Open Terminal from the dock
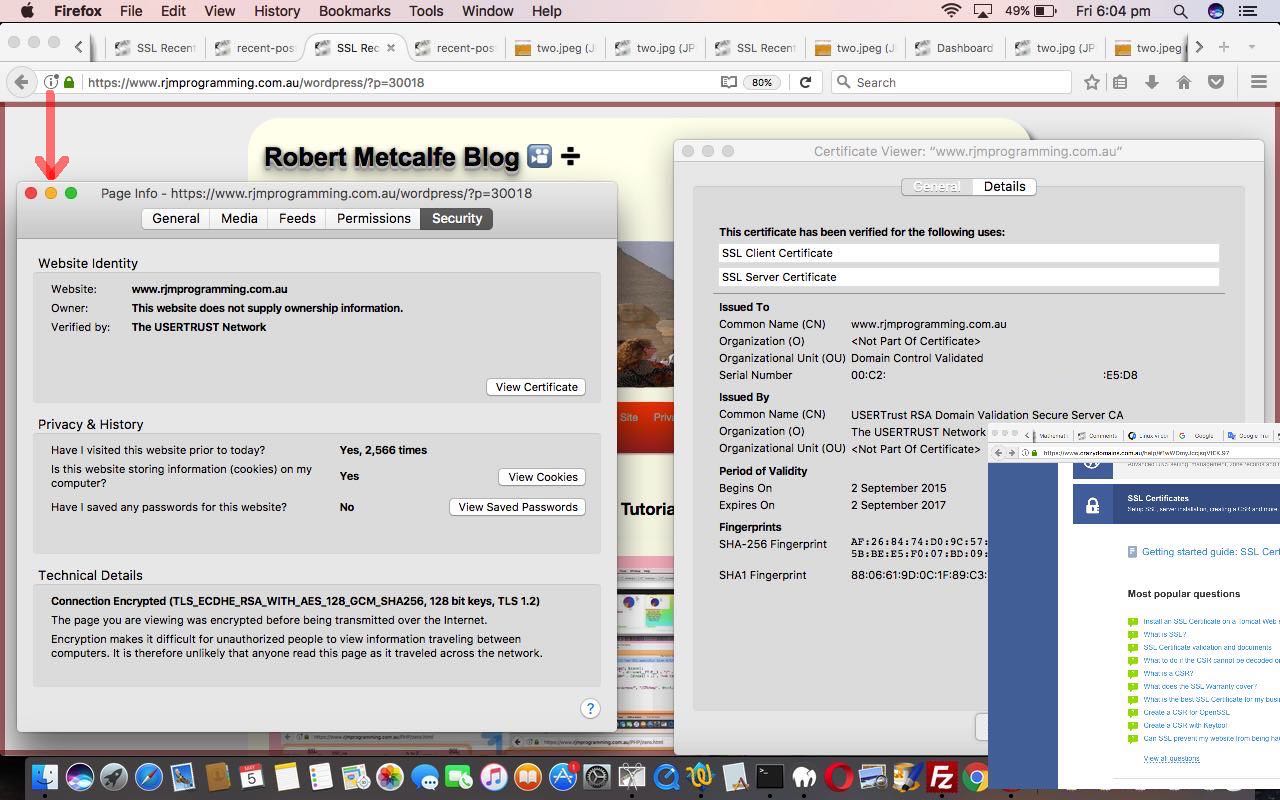Image resolution: width=1280 pixels, height=800 pixels. [769, 776]
